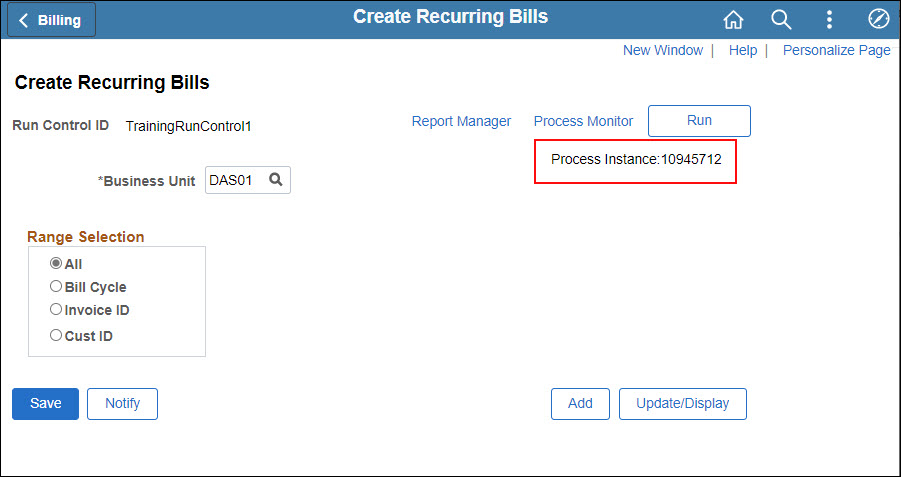The width and height of the screenshot is (901, 477).
Task: Click the Add button
Action: [x=580, y=404]
